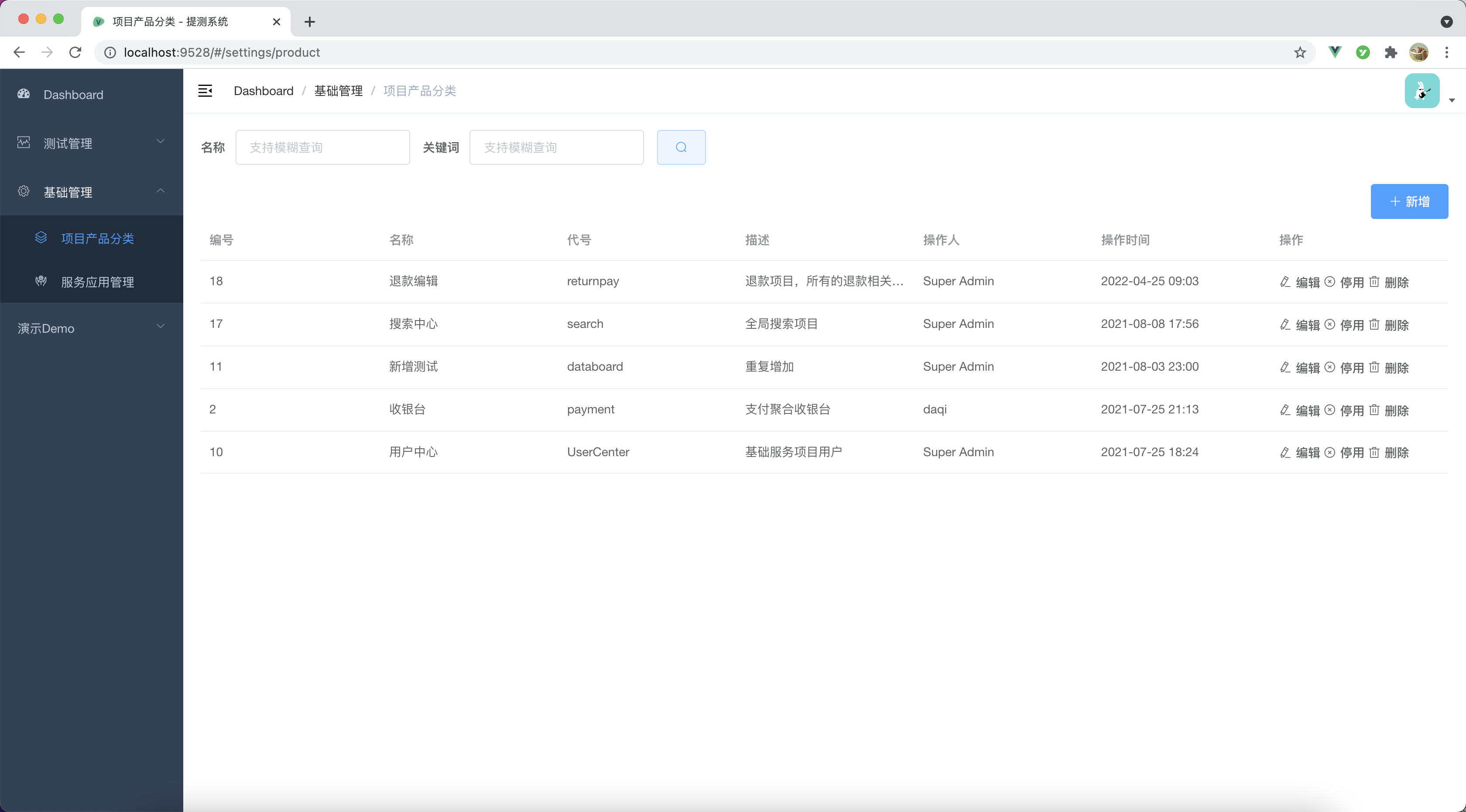Open the 测试管理 sidebar menu
This screenshot has height=812, width=1466.
point(92,143)
